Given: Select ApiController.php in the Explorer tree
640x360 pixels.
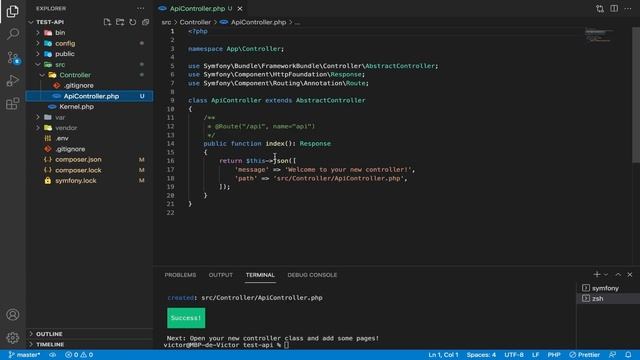Looking at the screenshot, I should pyautogui.click(x=89, y=96).
